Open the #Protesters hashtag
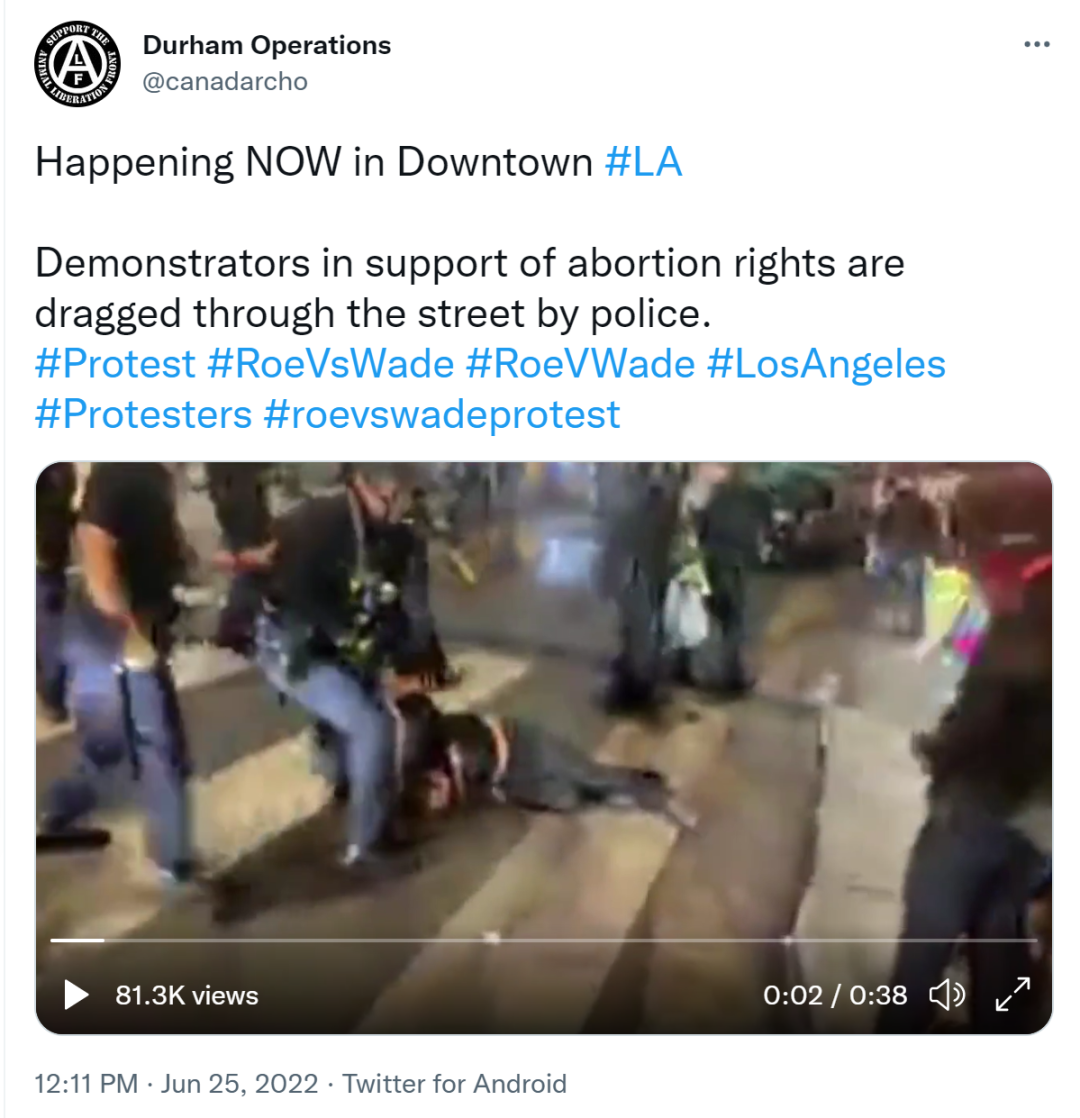The height and width of the screenshot is (1118, 1080). tap(143, 414)
